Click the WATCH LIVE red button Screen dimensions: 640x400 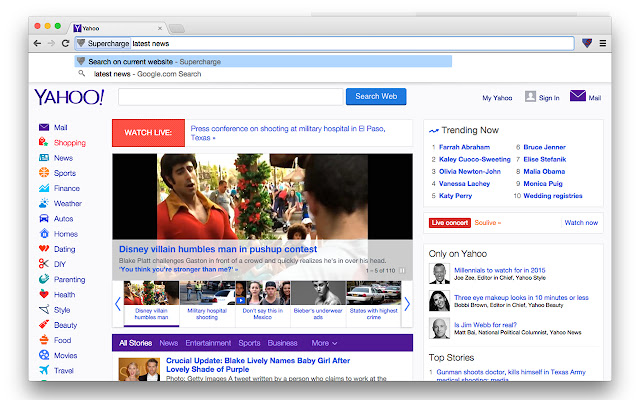148,133
